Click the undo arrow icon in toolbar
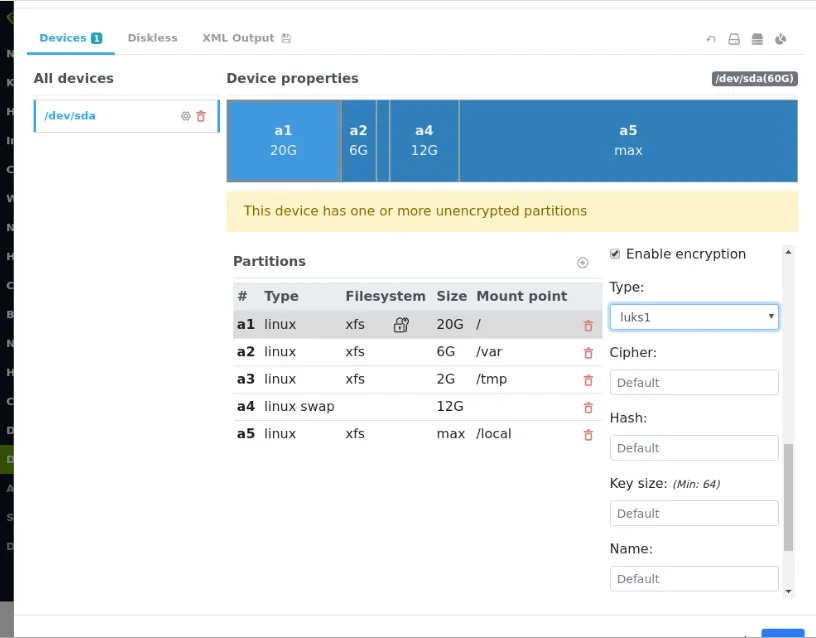816x638 pixels. tap(711, 39)
